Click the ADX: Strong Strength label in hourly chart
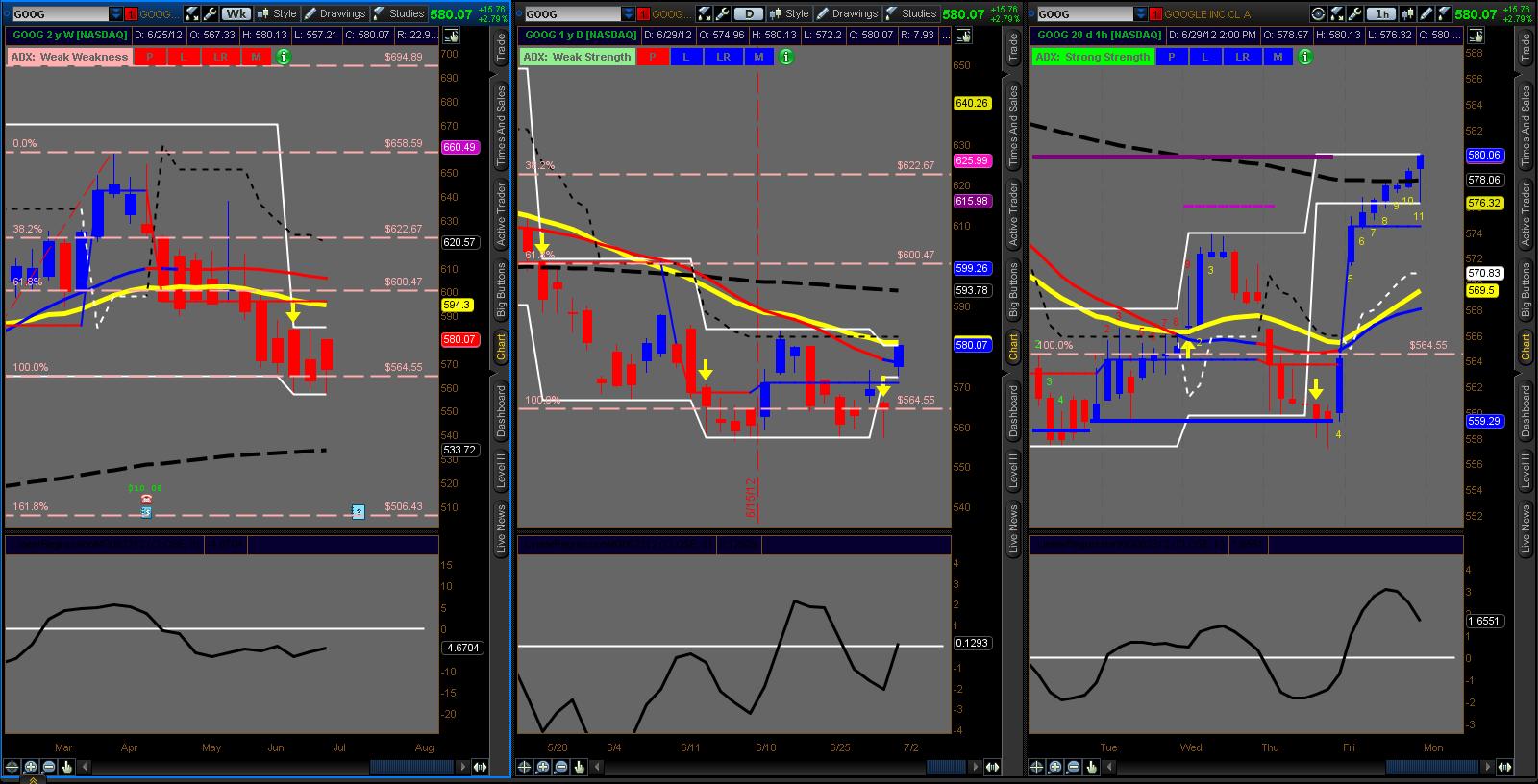The image size is (1538, 784). (x=1092, y=57)
